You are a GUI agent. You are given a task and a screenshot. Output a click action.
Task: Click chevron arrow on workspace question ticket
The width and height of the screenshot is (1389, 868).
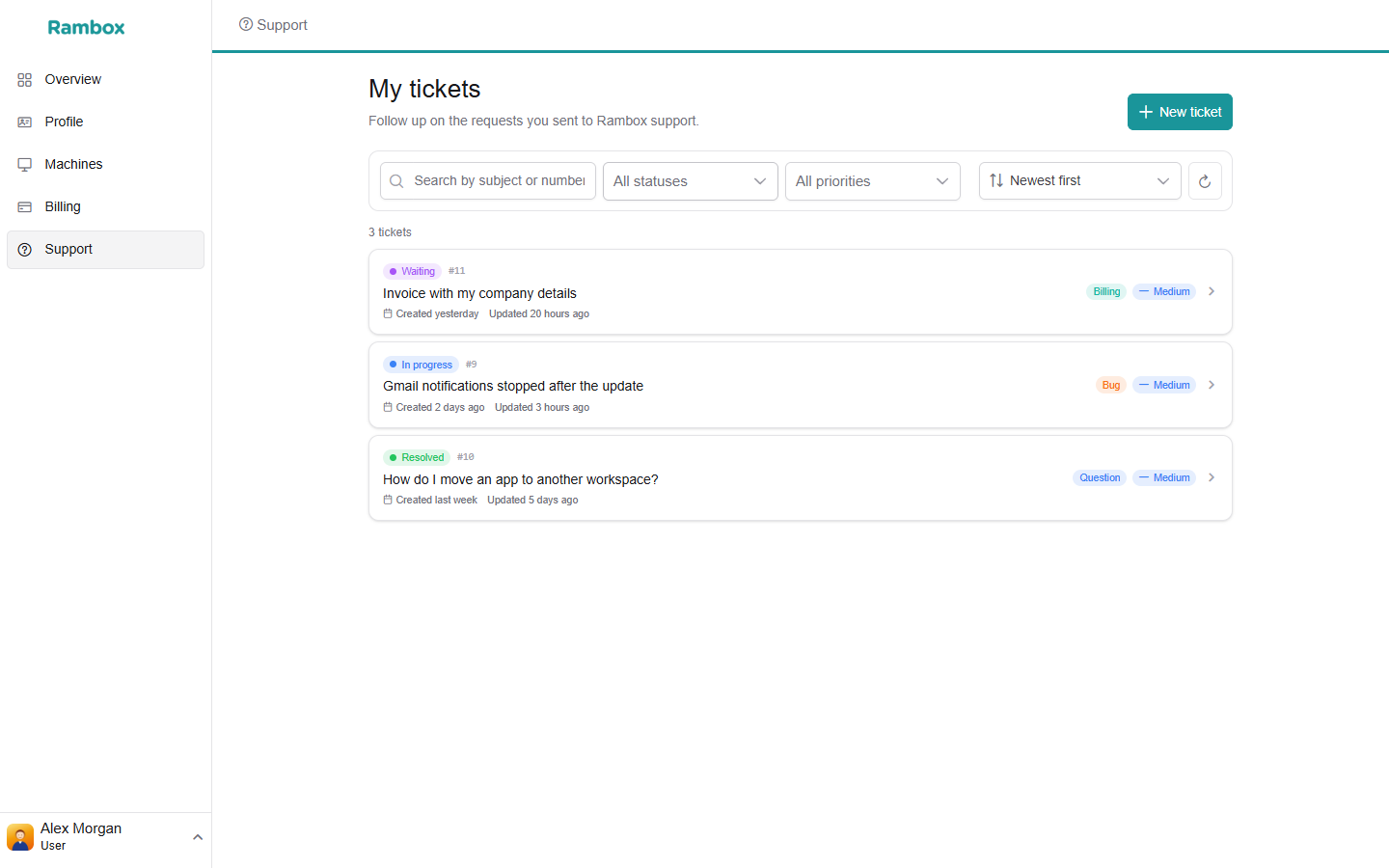pyautogui.click(x=1212, y=477)
